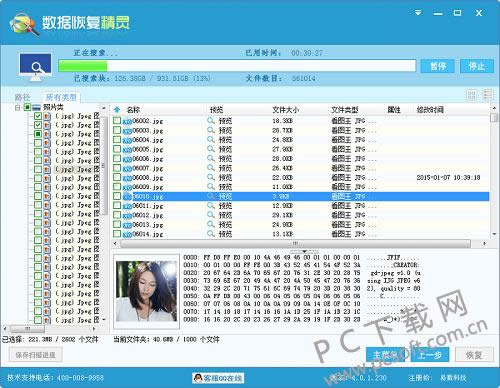Switch to detail list view icon
The image size is (500, 388).
pyautogui.click(x=488, y=95)
